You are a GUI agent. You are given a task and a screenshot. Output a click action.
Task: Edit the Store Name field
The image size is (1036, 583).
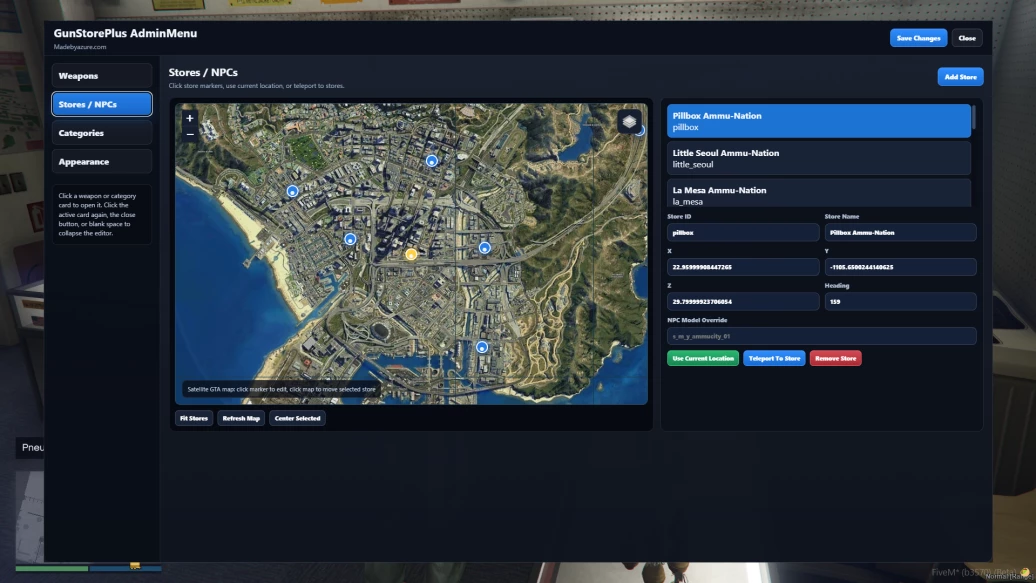pyautogui.click(x=900, y=233)
